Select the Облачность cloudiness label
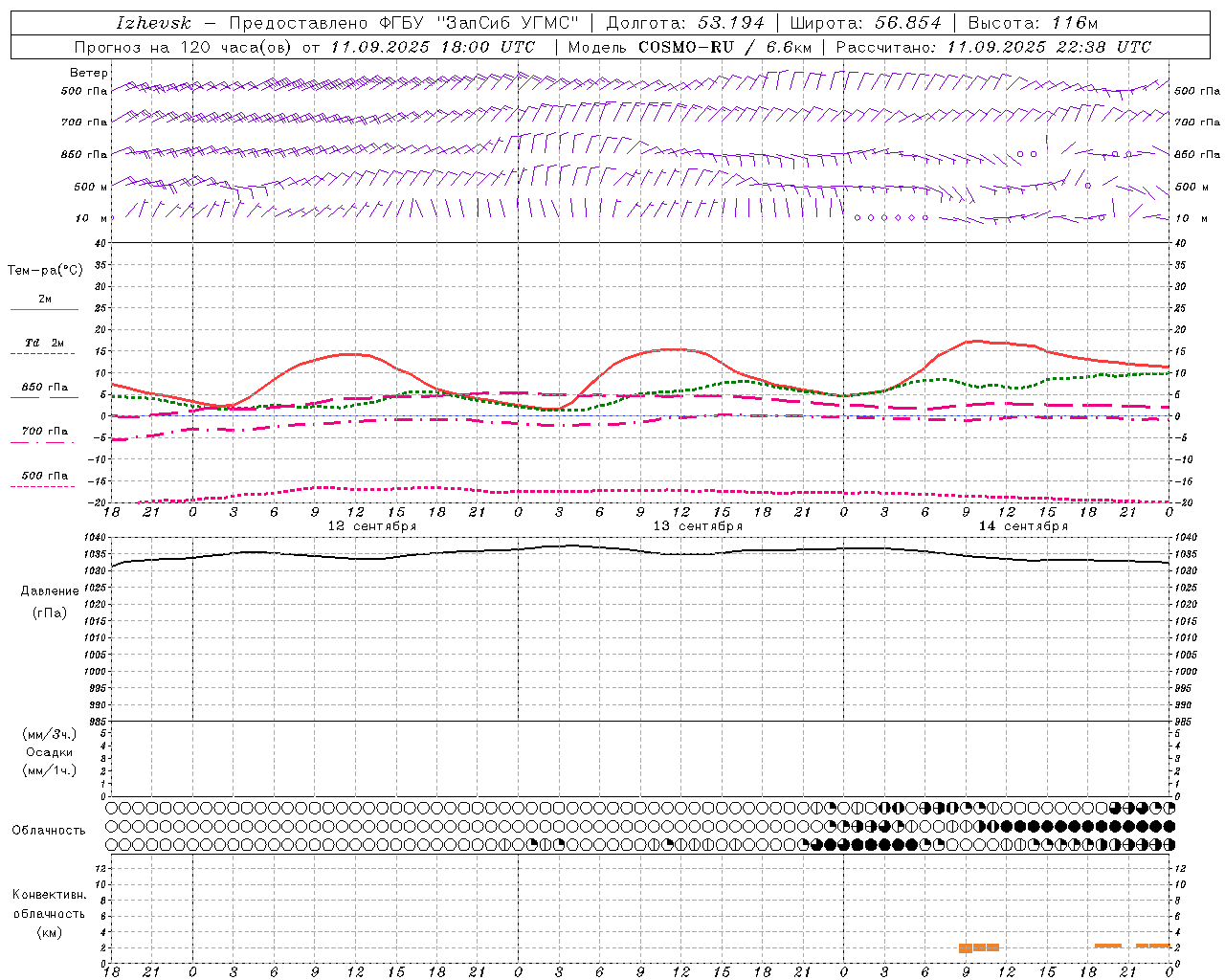The width and height of the screenshot is (1225, 980). click(49, 830)
